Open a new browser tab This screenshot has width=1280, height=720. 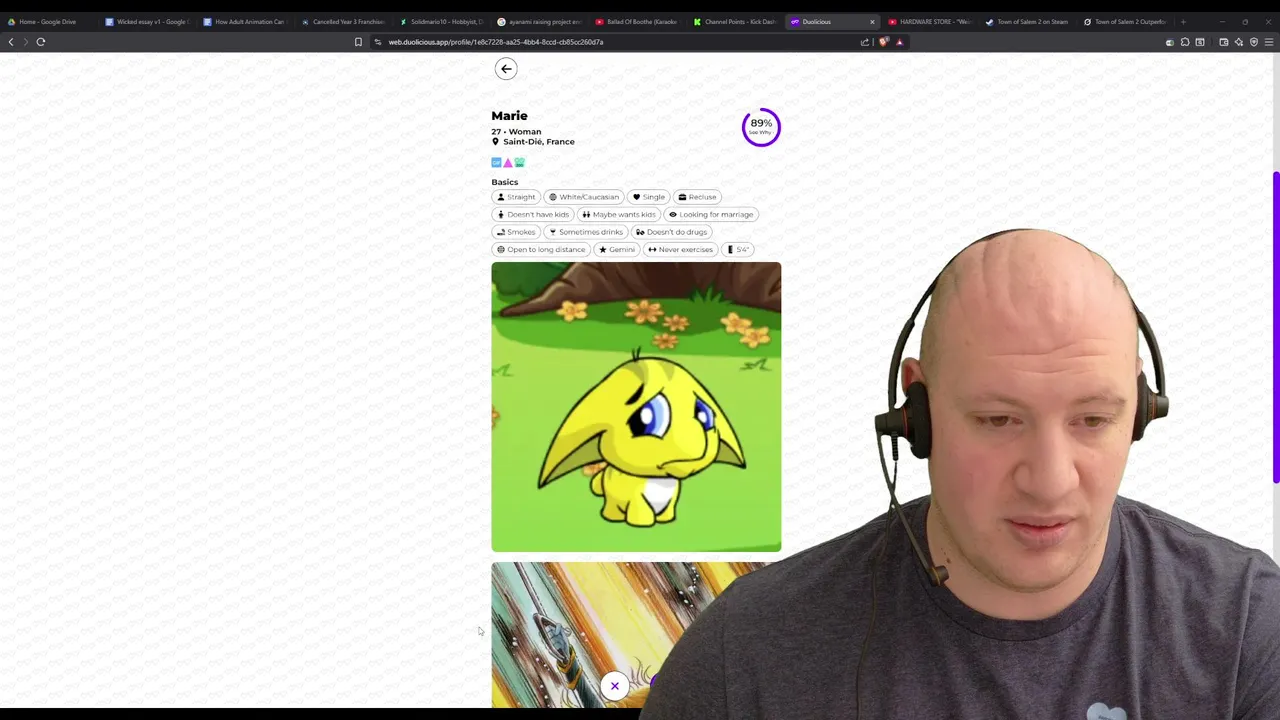tap(1183, 21)
